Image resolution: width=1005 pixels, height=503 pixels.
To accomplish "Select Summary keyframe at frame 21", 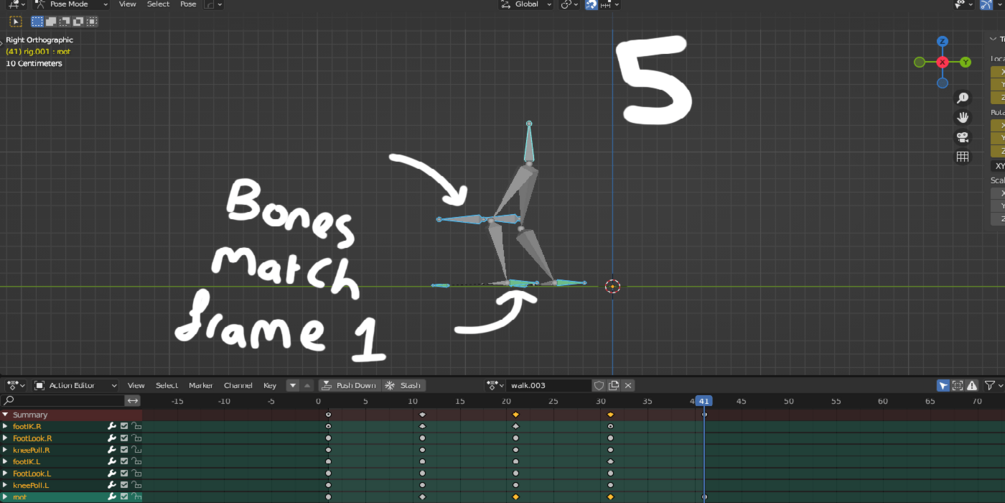I will point(516,415).
